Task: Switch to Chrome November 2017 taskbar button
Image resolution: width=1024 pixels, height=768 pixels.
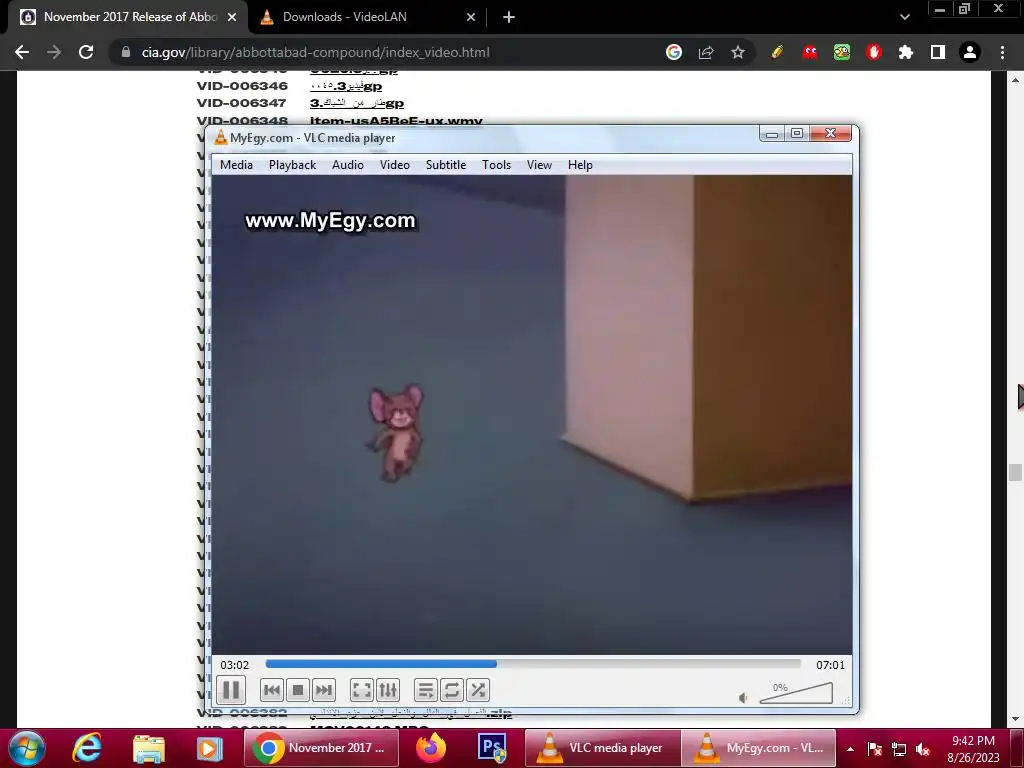Action: (321, 748)
